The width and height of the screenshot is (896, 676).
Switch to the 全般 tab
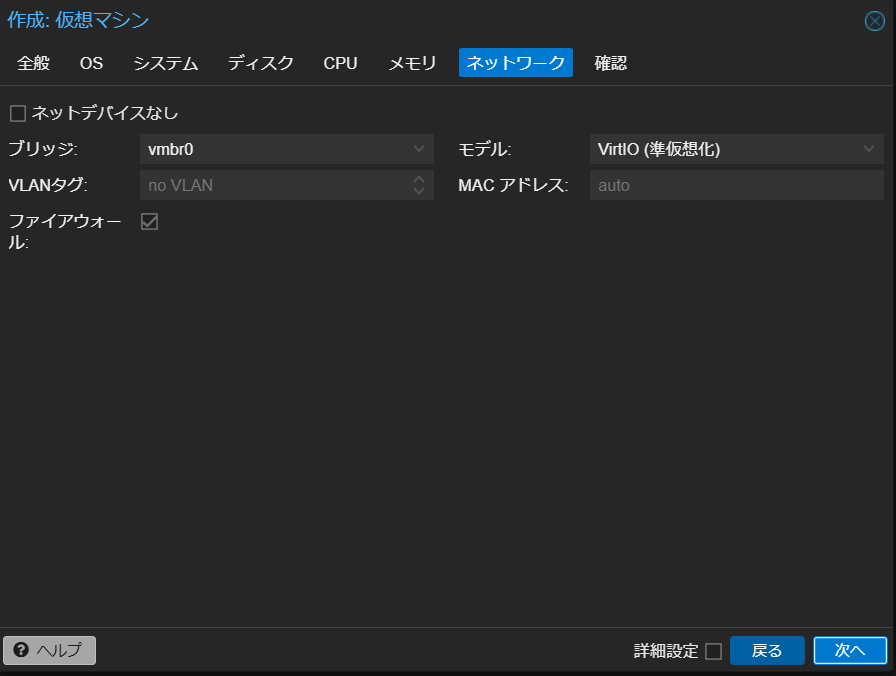(34, 63)
